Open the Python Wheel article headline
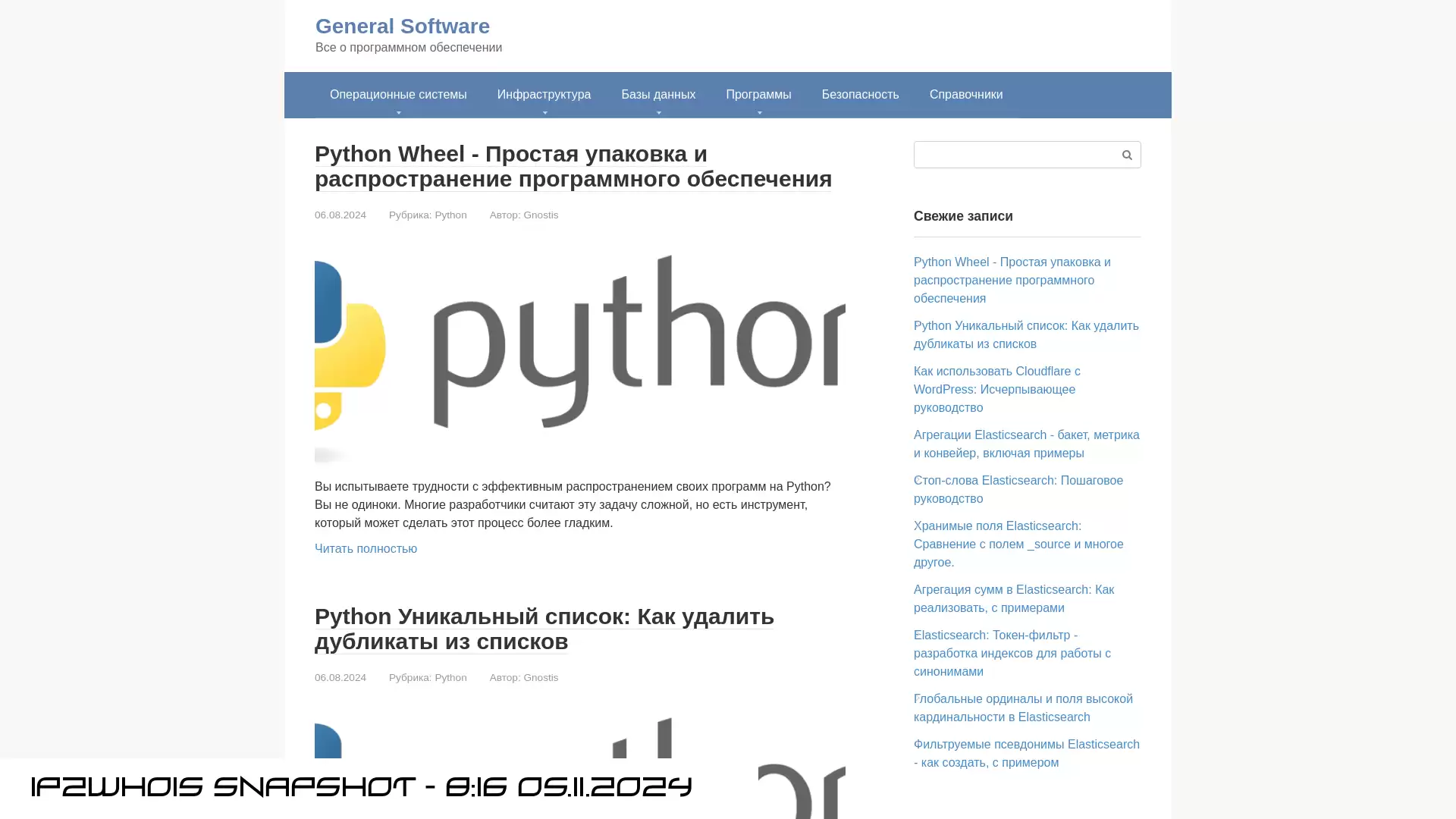The image size is (1456, 819). pyautogui.click(x=573, y=166)
